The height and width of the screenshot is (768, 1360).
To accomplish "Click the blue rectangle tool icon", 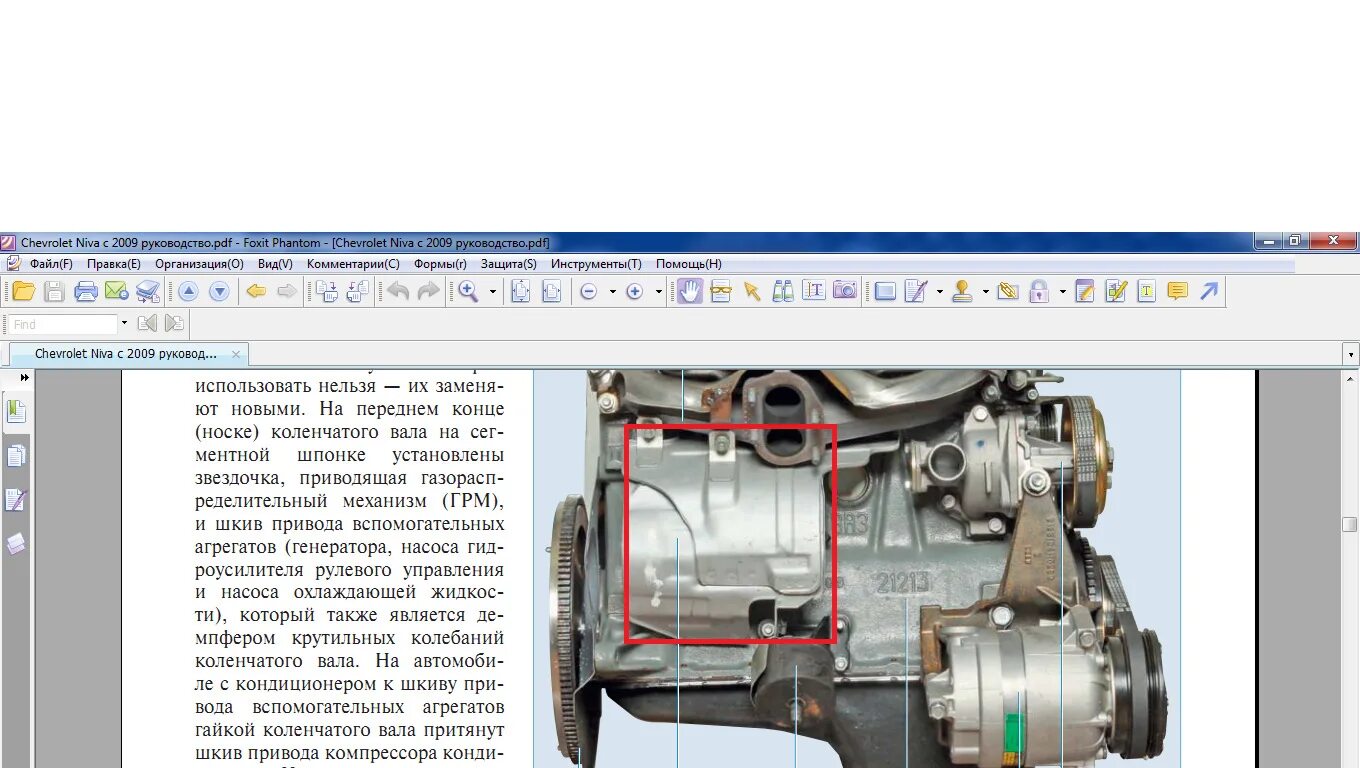I will [884, 291].
